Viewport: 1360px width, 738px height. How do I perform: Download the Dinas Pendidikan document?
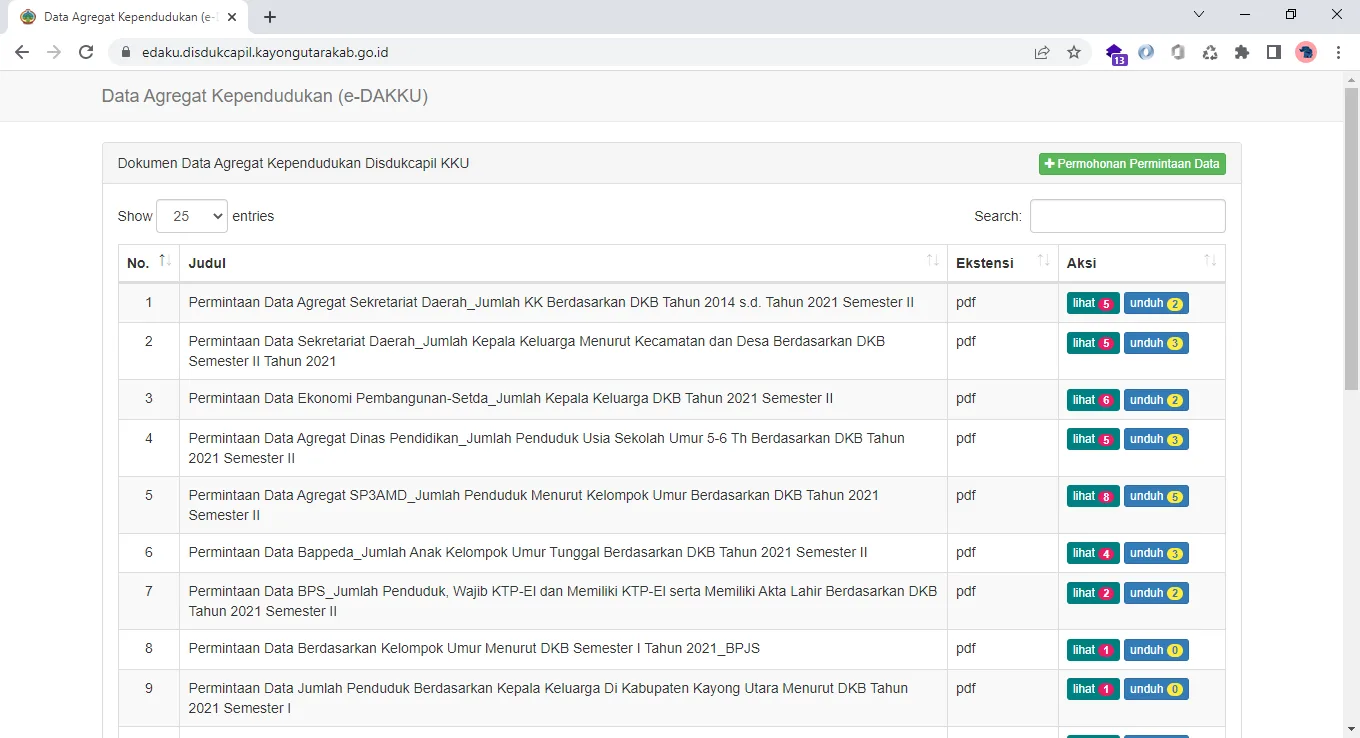[x=1156, y=439]
